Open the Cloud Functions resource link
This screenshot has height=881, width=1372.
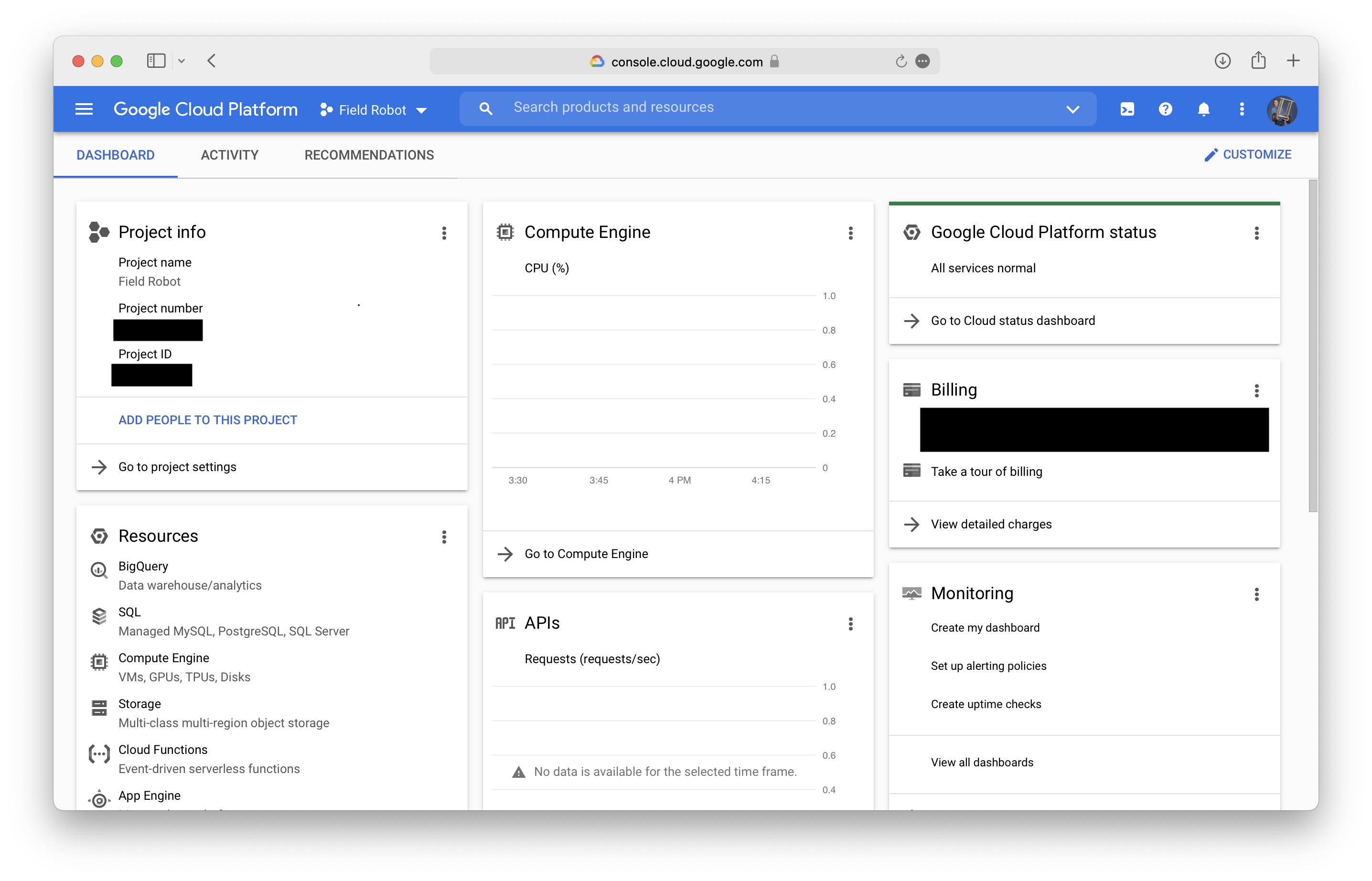[x=163, y=750]
